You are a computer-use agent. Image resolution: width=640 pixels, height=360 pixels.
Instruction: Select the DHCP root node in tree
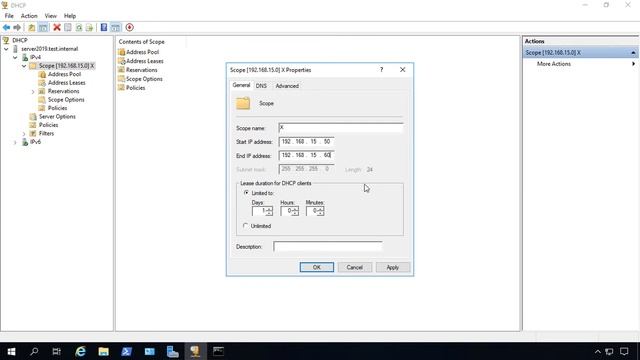[20, 40]
